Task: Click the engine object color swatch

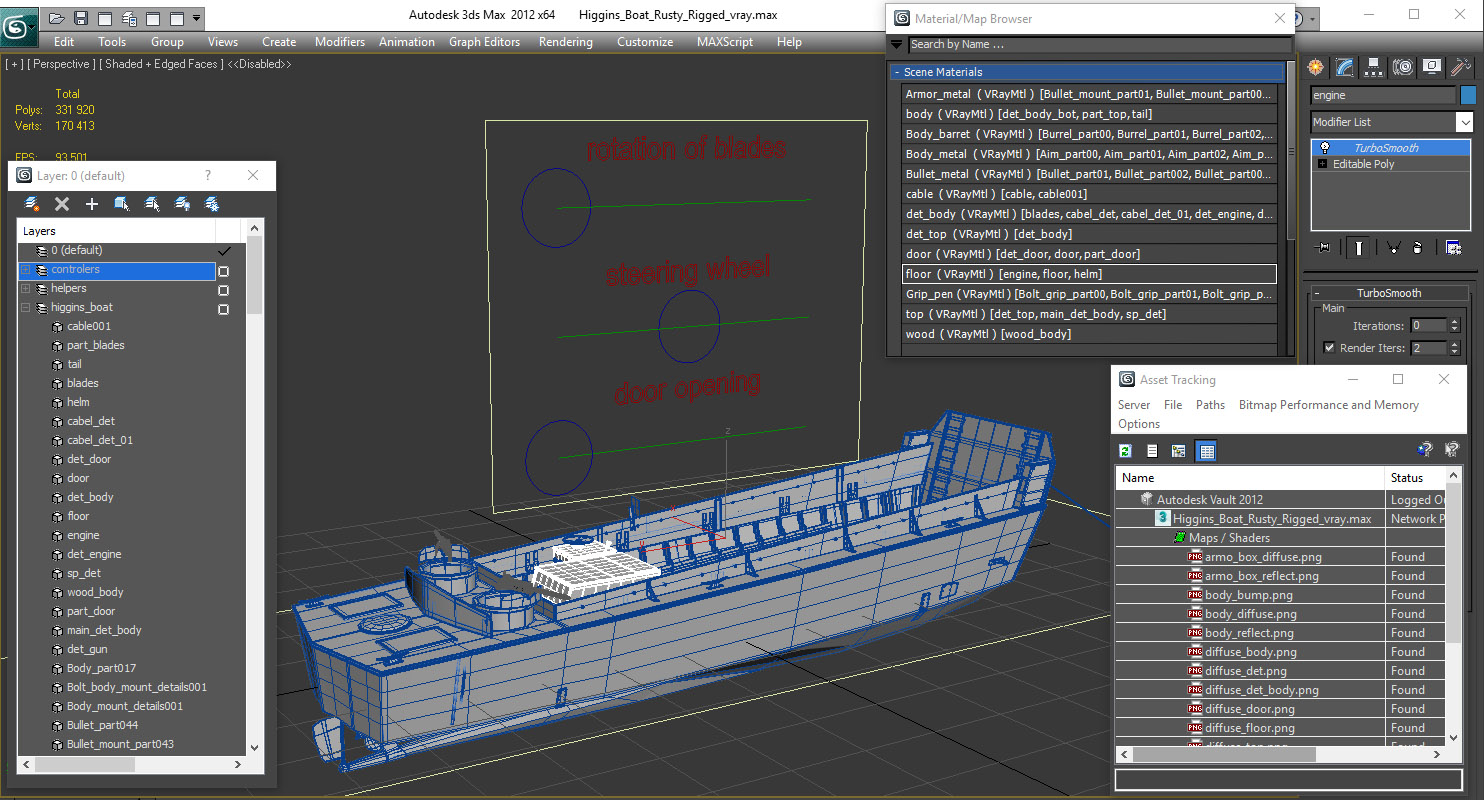Action: coord(1468,95)
